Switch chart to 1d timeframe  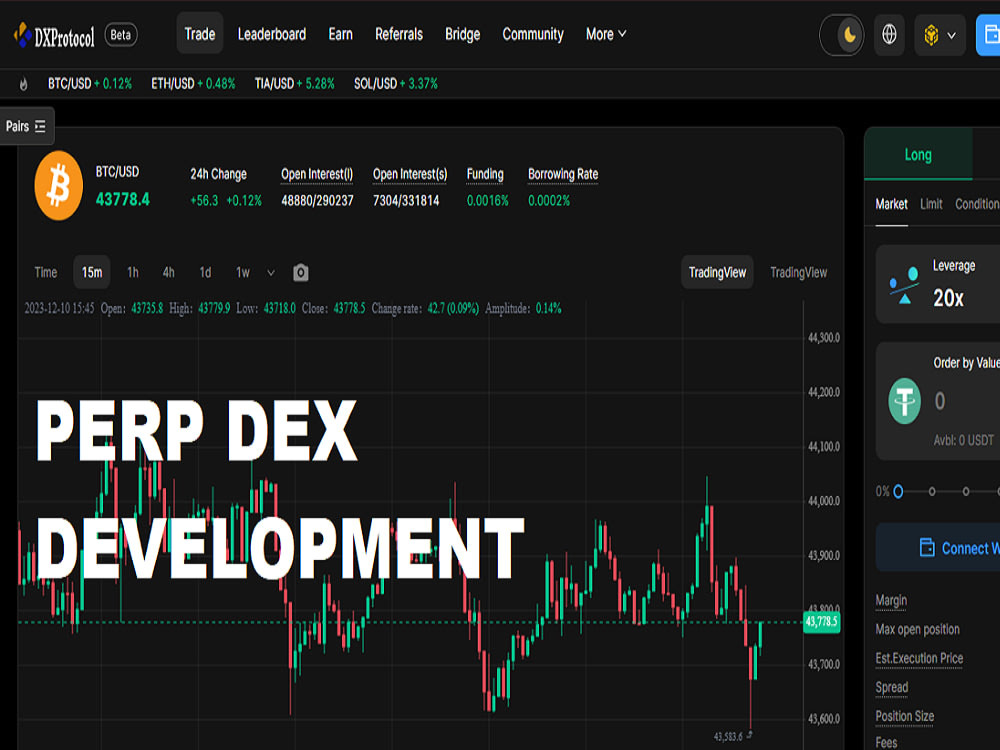(x=205, y=272)
